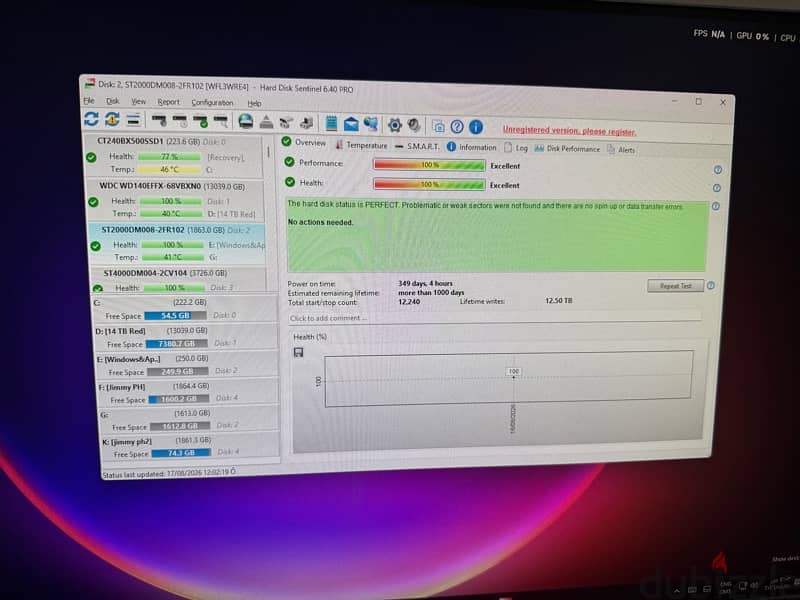
Task: Click the blue Refresh arrows toolbar icon
Action: (x=91, y=119)
